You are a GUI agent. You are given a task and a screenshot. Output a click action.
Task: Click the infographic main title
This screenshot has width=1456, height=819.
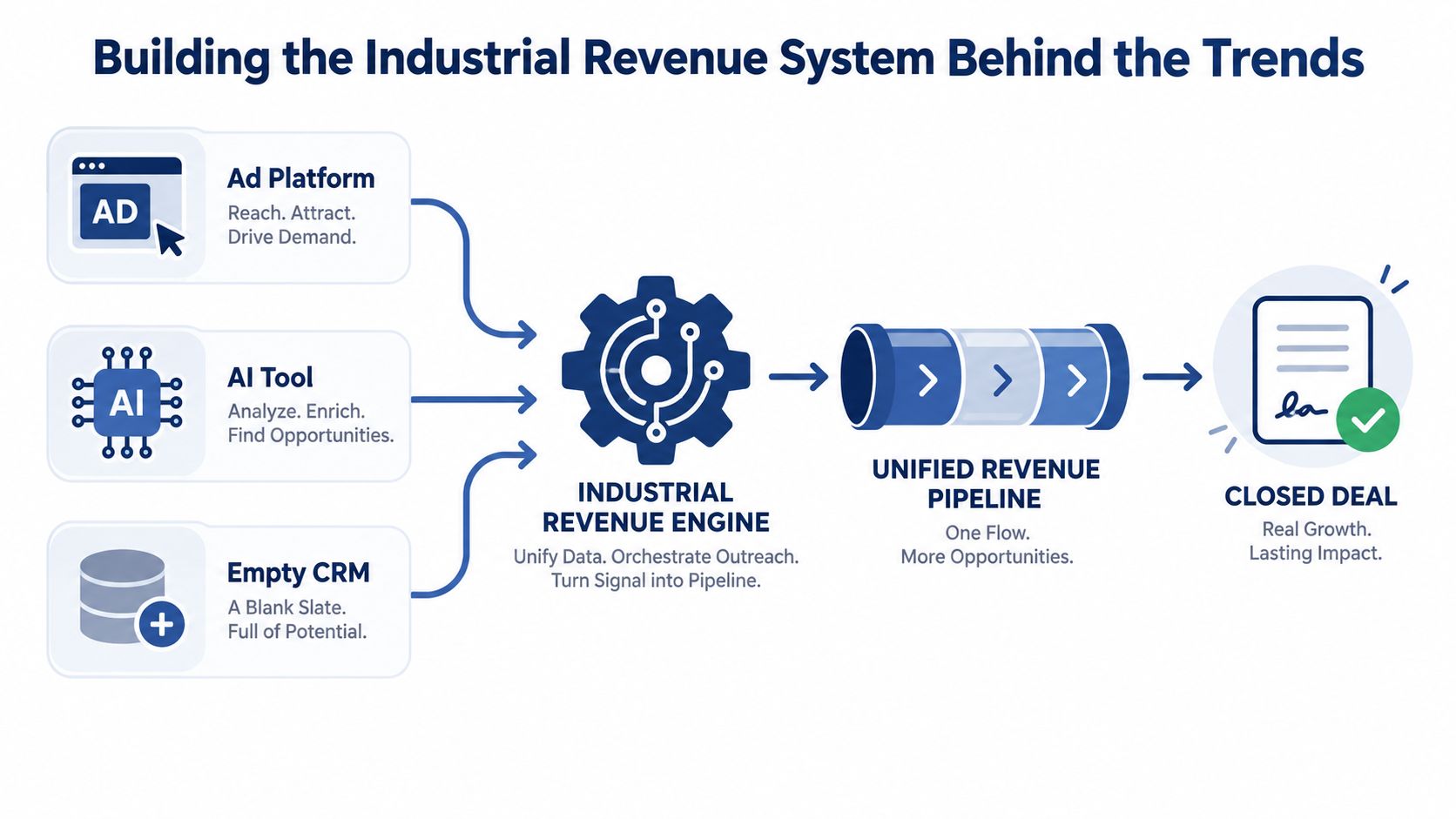[728, 58]
